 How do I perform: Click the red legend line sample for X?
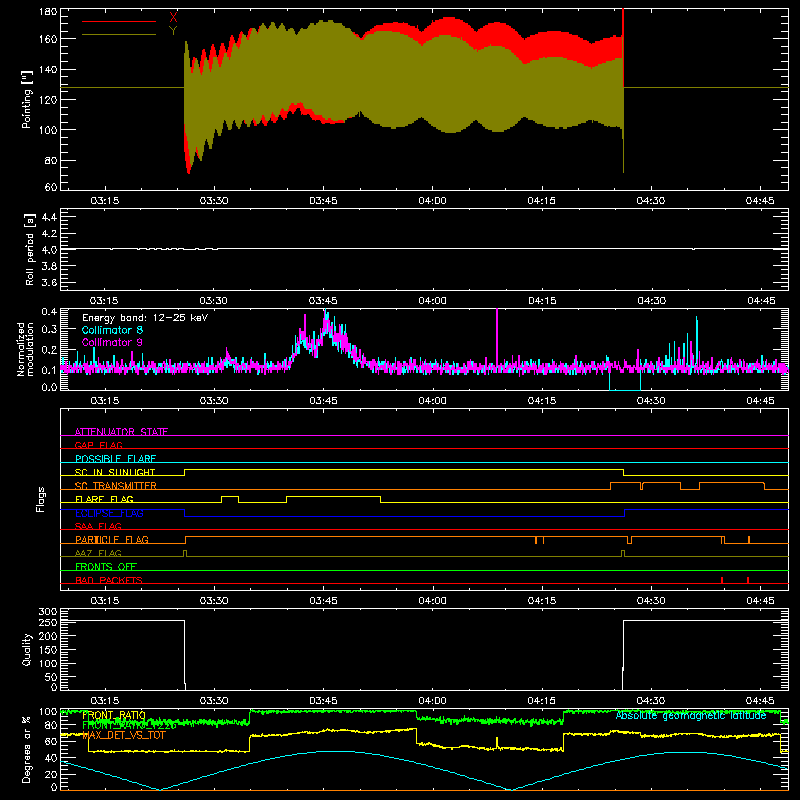pos(119,21)
